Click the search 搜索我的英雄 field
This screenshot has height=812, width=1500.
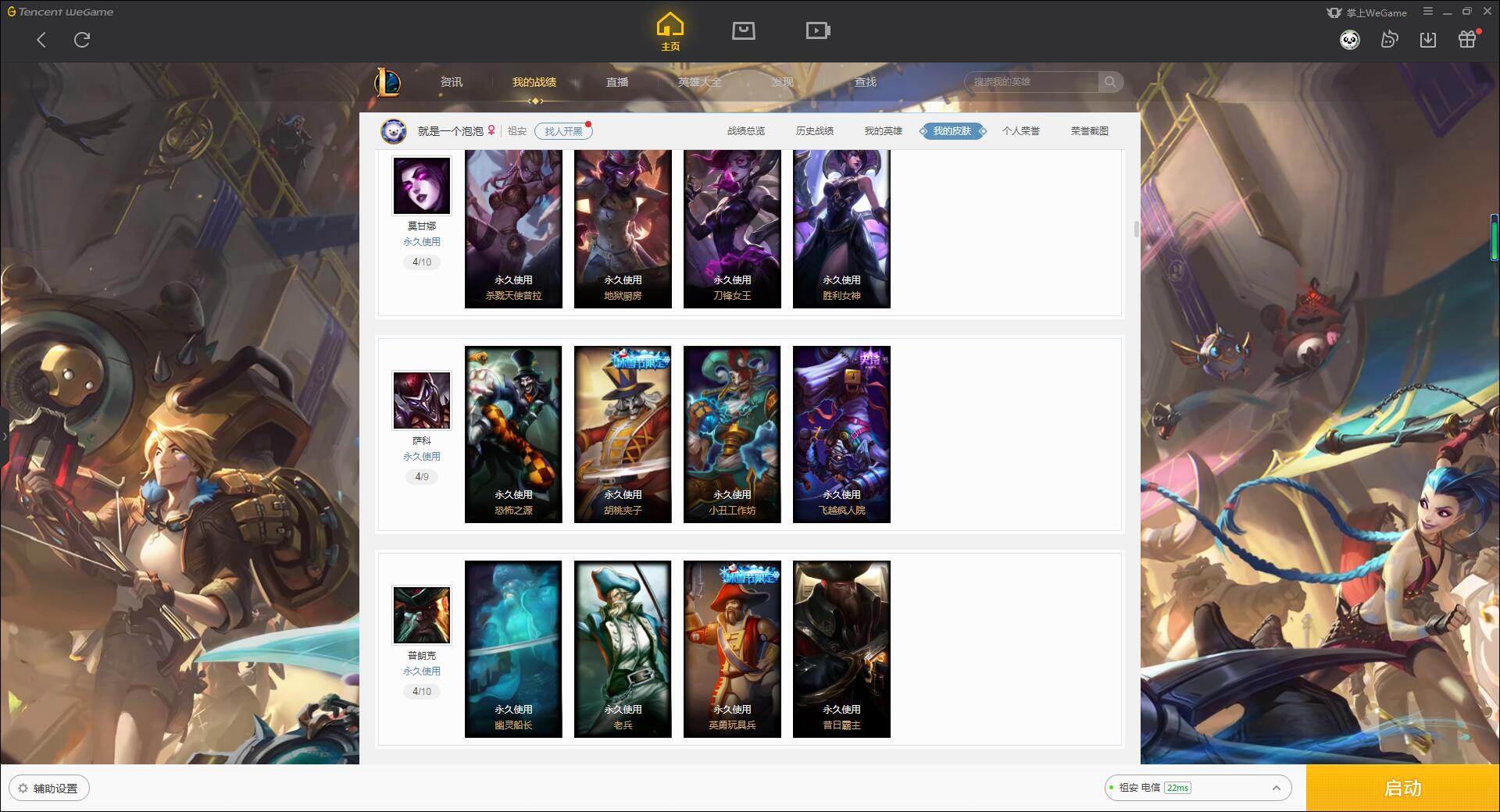[x=1032, y=82]
